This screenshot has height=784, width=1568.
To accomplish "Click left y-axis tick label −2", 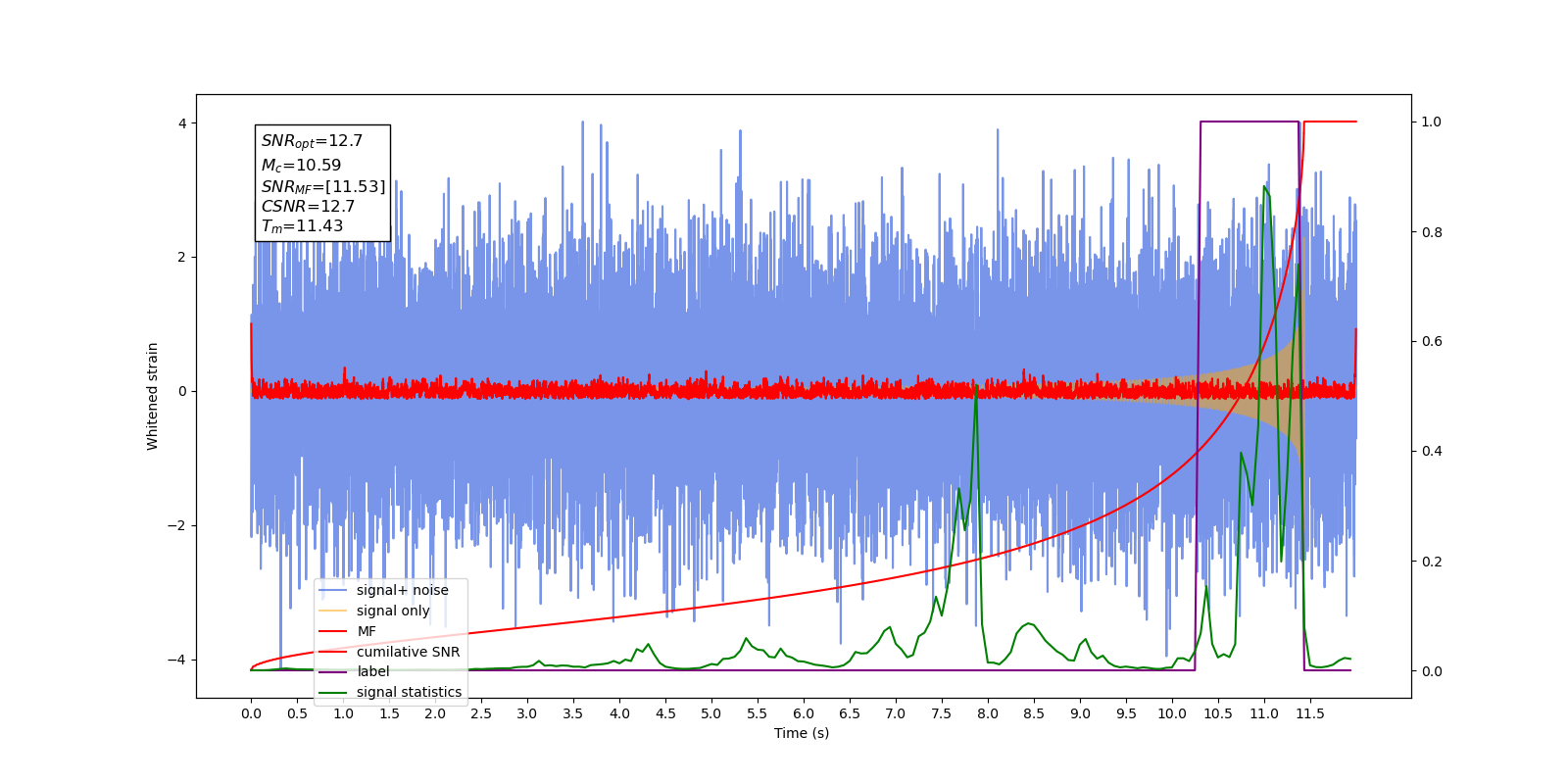I will pos(177,525).
